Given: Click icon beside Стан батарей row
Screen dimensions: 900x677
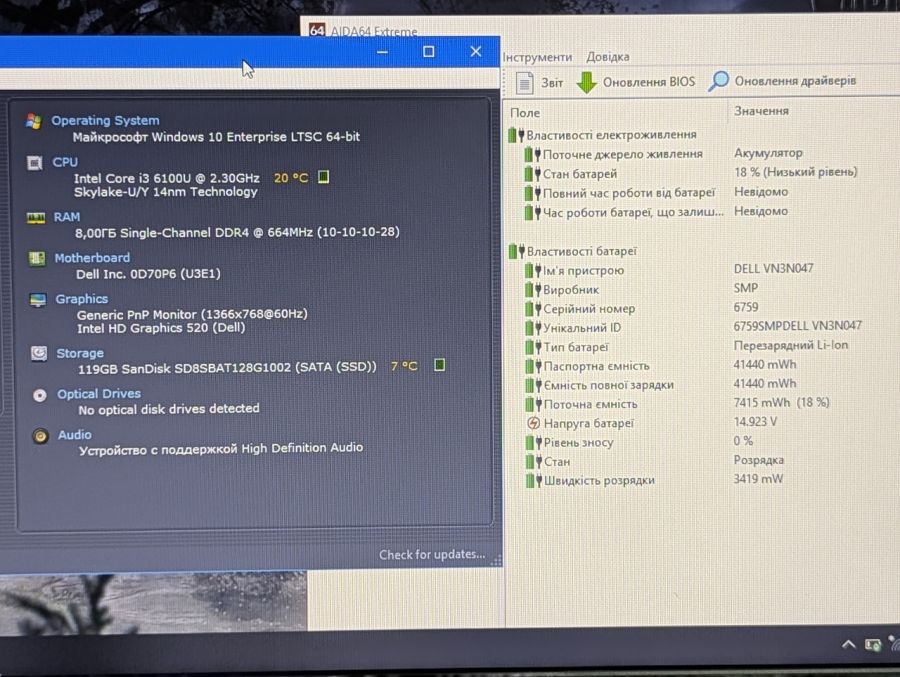Looking at the screenshot, I should coord(533,173).
